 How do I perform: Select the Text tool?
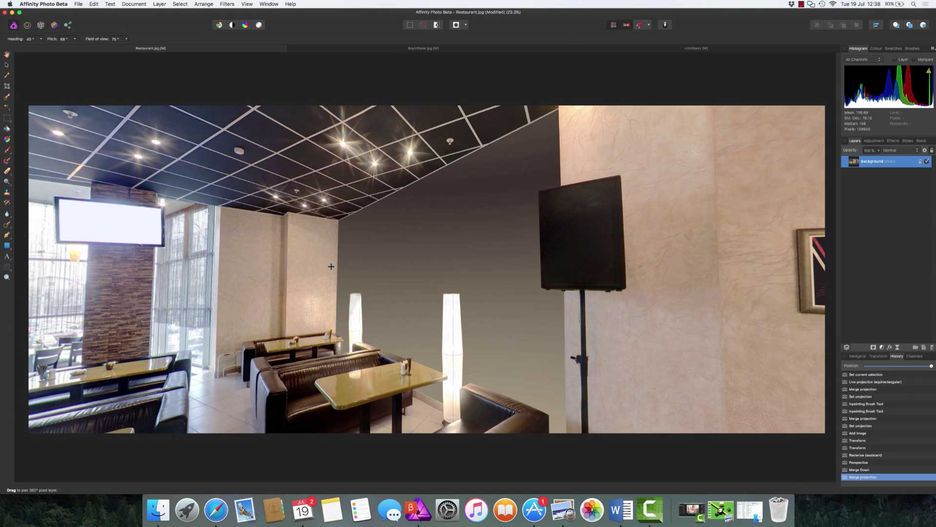click(7, 256)
